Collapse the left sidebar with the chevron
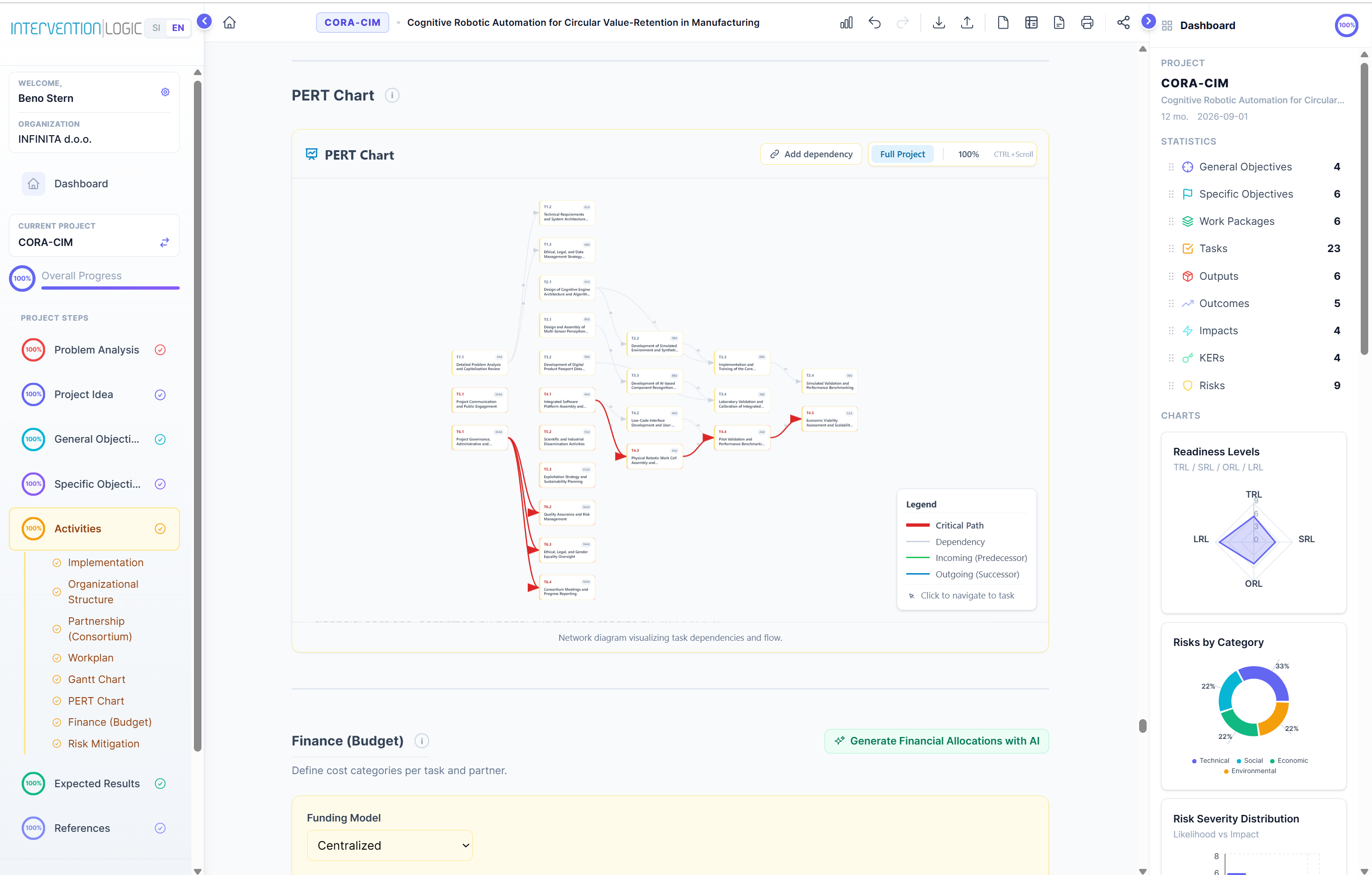1372x875 pixels. point(204,22)
